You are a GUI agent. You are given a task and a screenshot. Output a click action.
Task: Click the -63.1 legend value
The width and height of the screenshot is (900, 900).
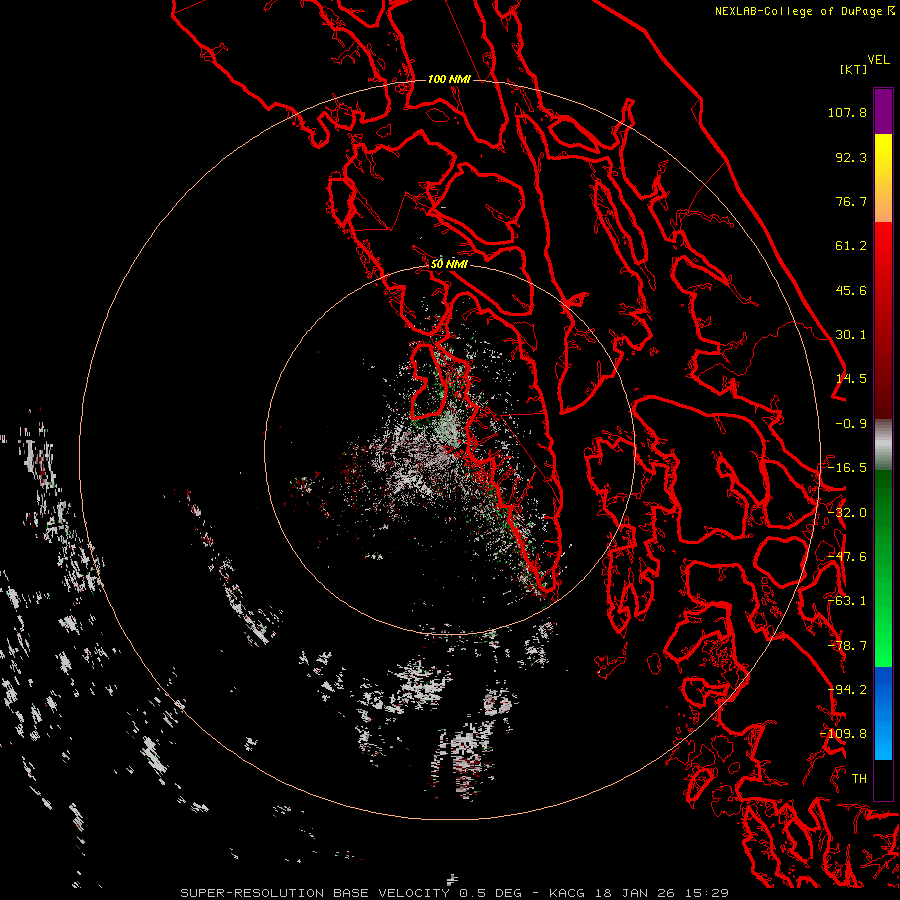click(x=847, y=601)
